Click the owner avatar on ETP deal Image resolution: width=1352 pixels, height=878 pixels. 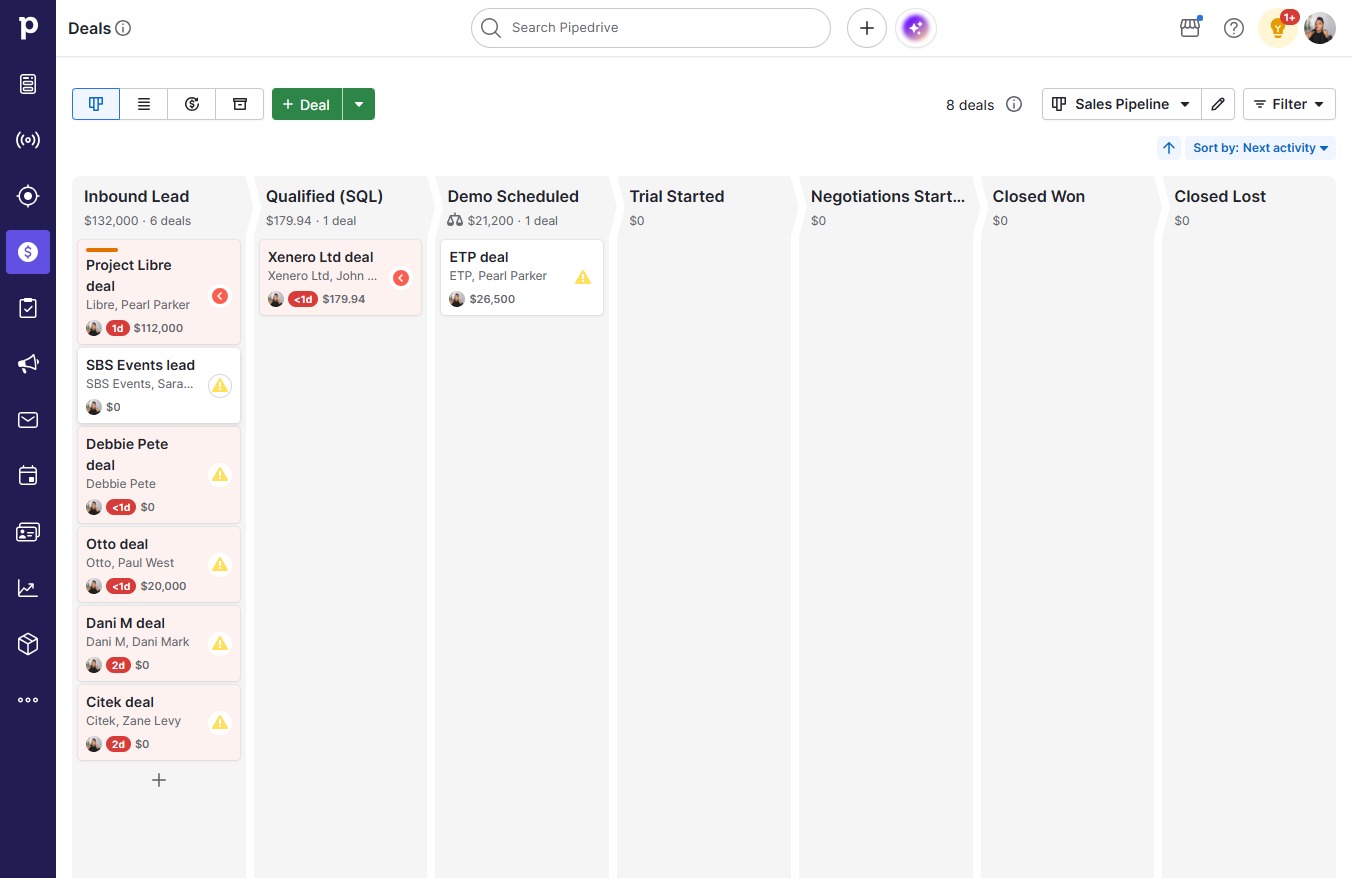(457, 299)
